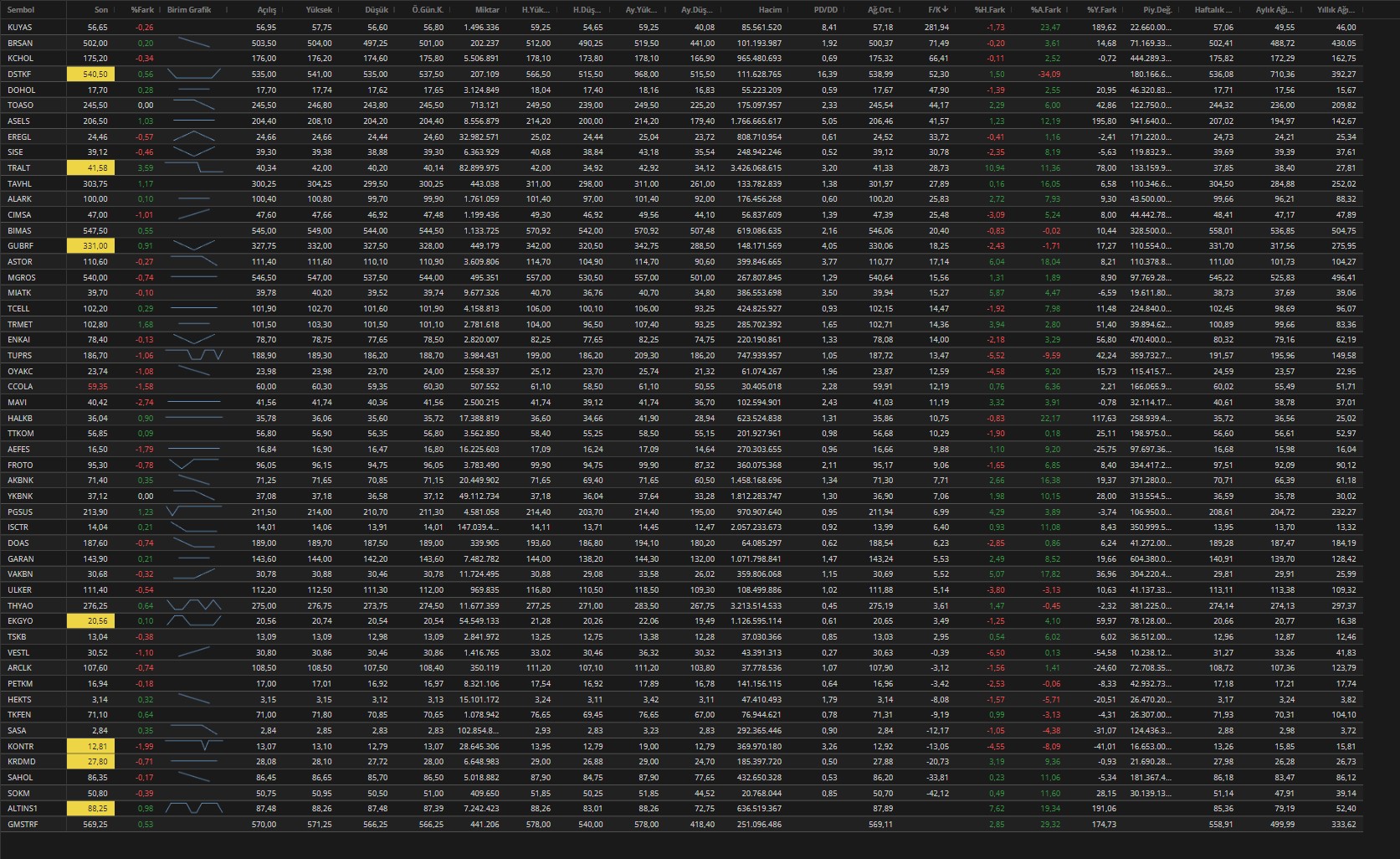
Task: Click the %Y.Fark column header
Action: click(x=1101, y=10)
